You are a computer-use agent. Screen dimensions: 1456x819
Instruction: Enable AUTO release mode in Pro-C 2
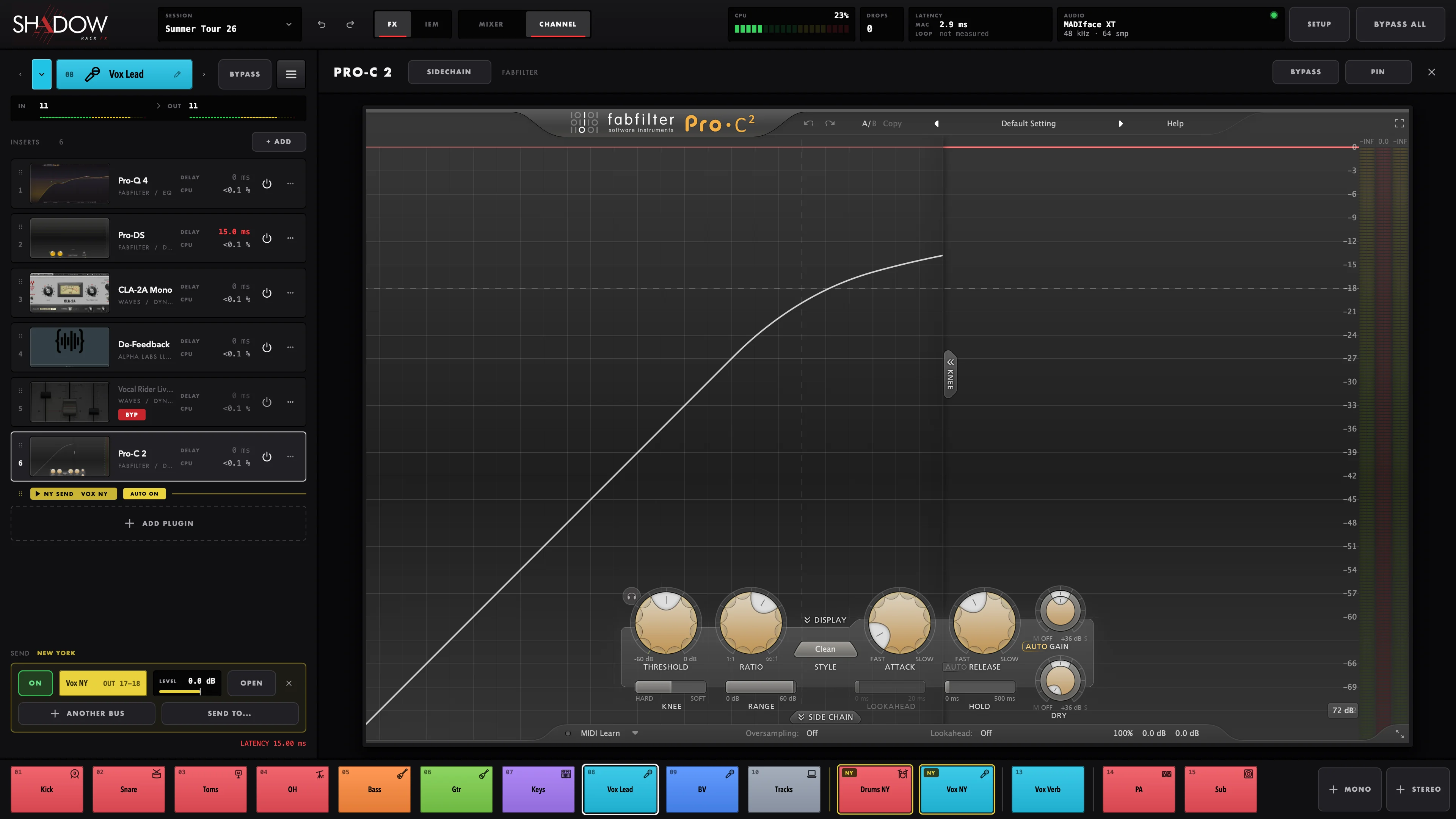tap(956, 667)
